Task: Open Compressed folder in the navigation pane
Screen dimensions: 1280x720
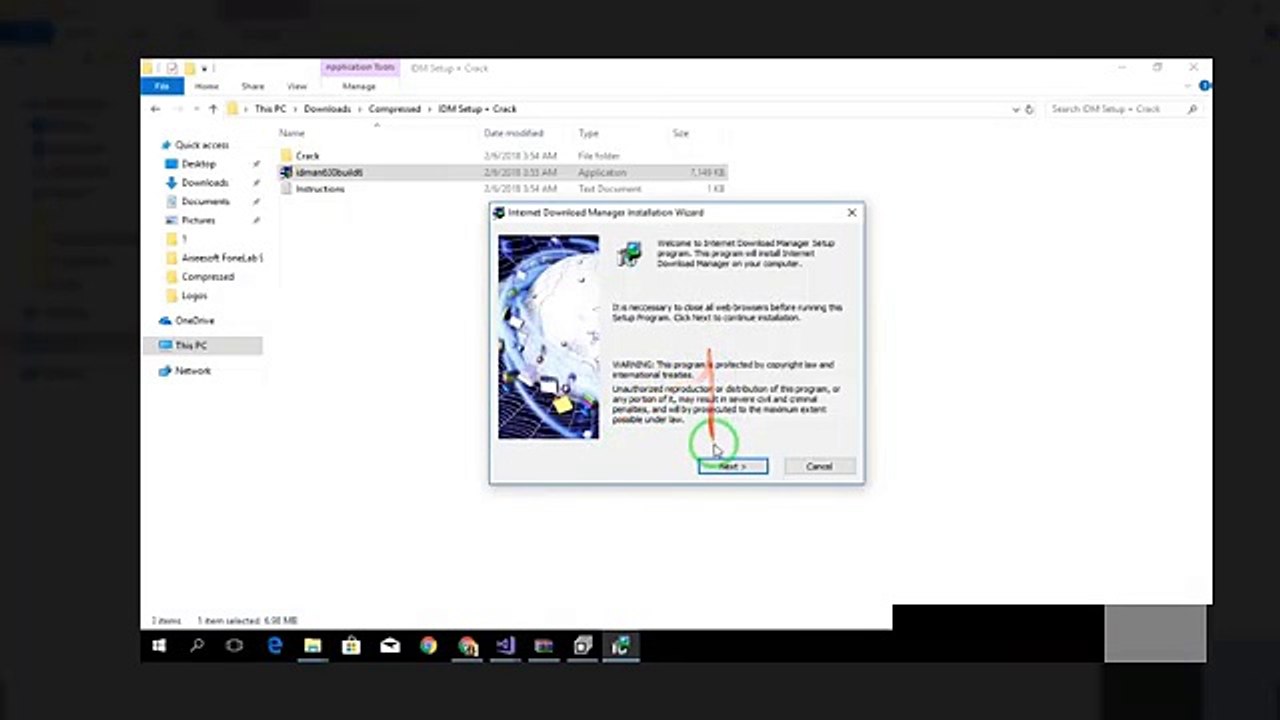Action: [207, 277]
